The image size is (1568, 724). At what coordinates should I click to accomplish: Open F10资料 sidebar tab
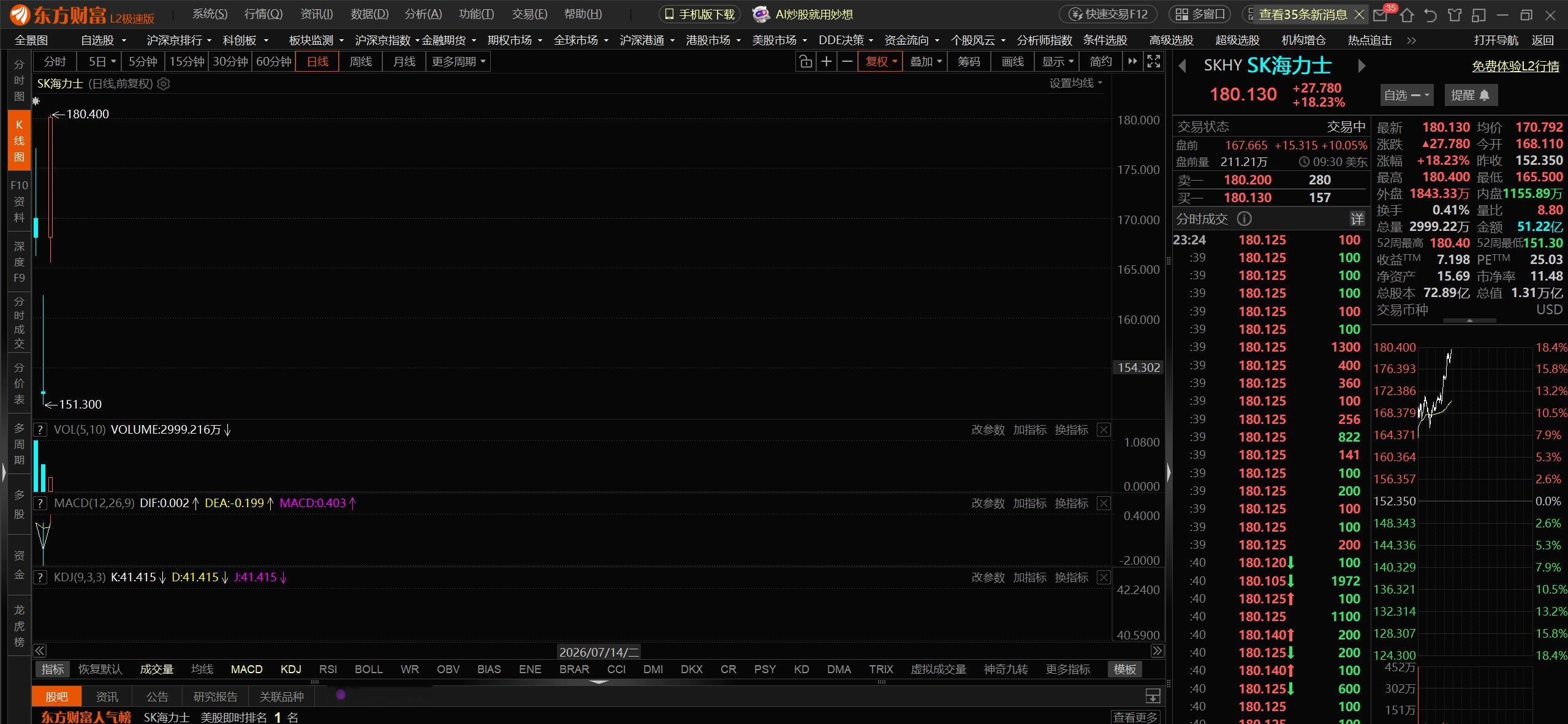(19, 202)
